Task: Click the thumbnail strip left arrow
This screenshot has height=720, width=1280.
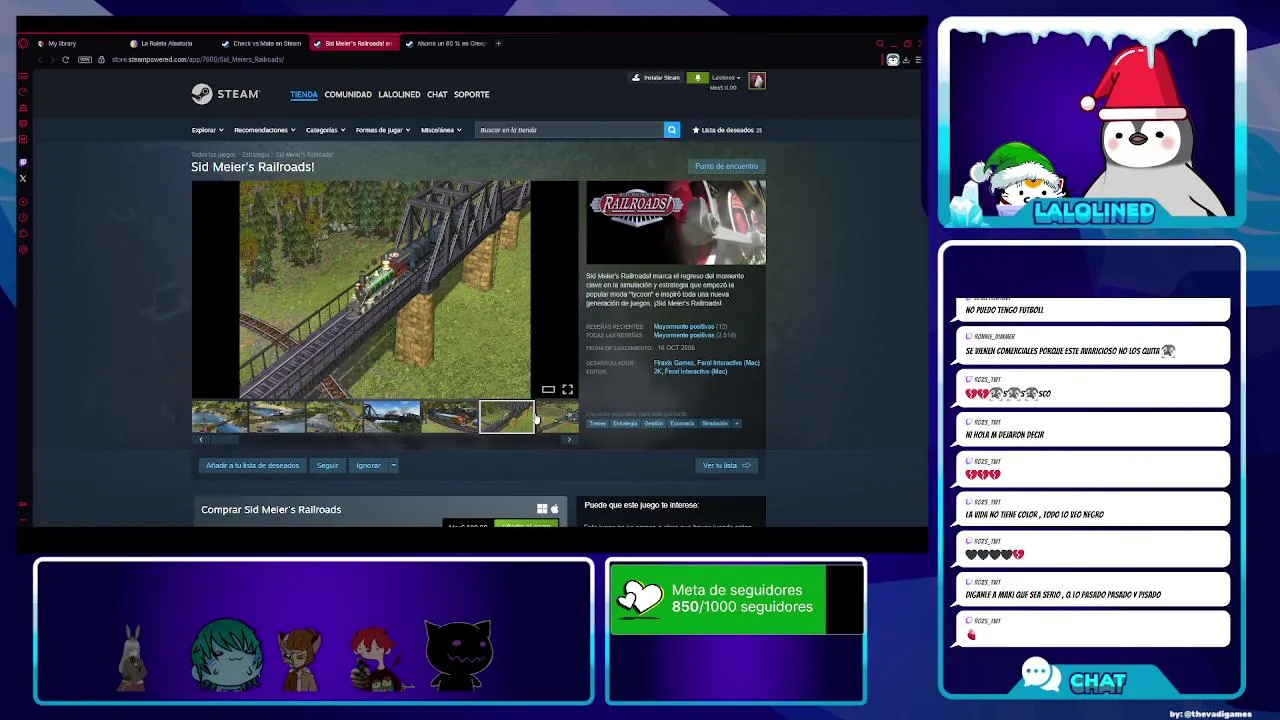Action: 201,439
